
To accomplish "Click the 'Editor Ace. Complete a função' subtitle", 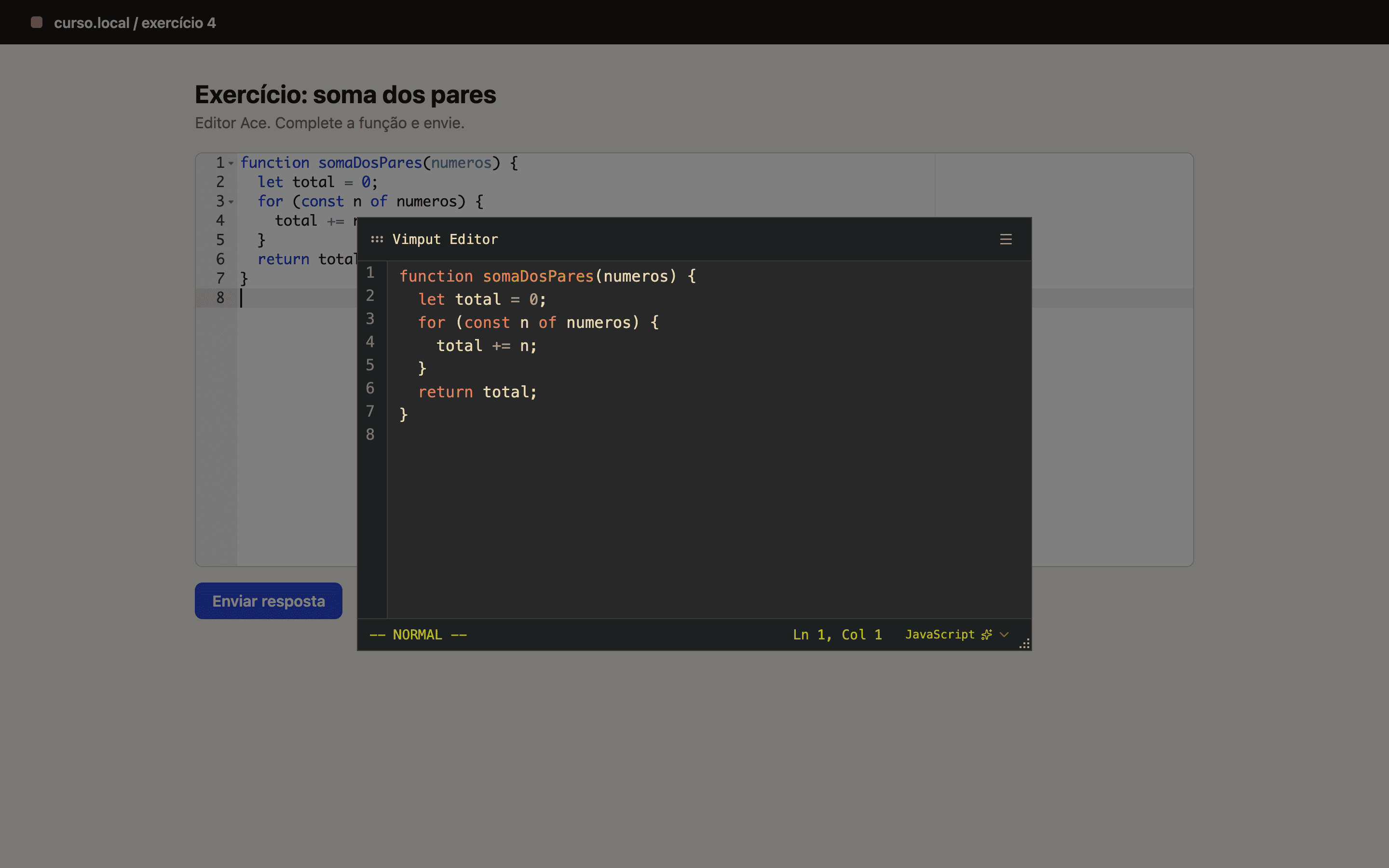I will point(329,123).
